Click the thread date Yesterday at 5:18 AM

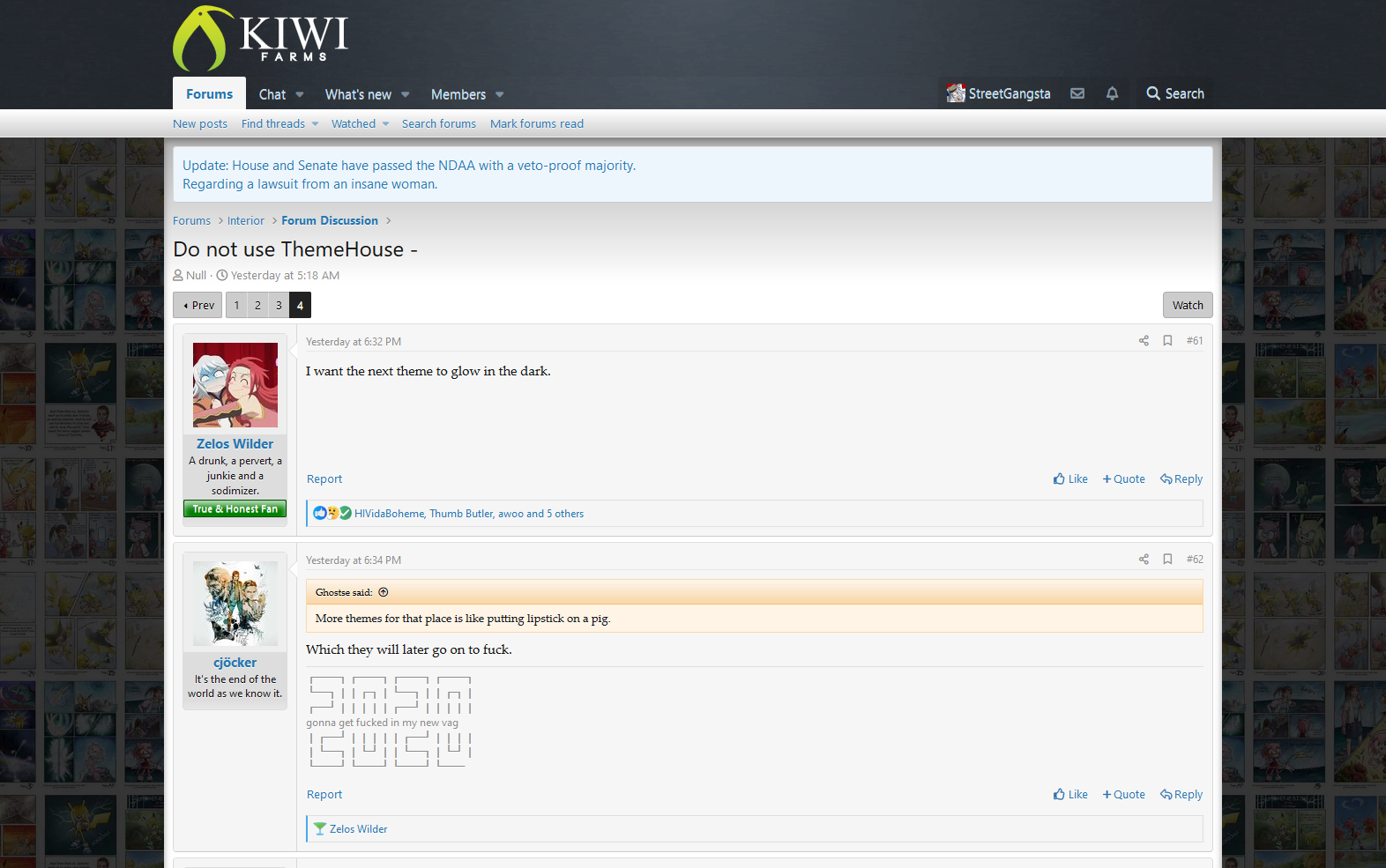pos(285,276)
